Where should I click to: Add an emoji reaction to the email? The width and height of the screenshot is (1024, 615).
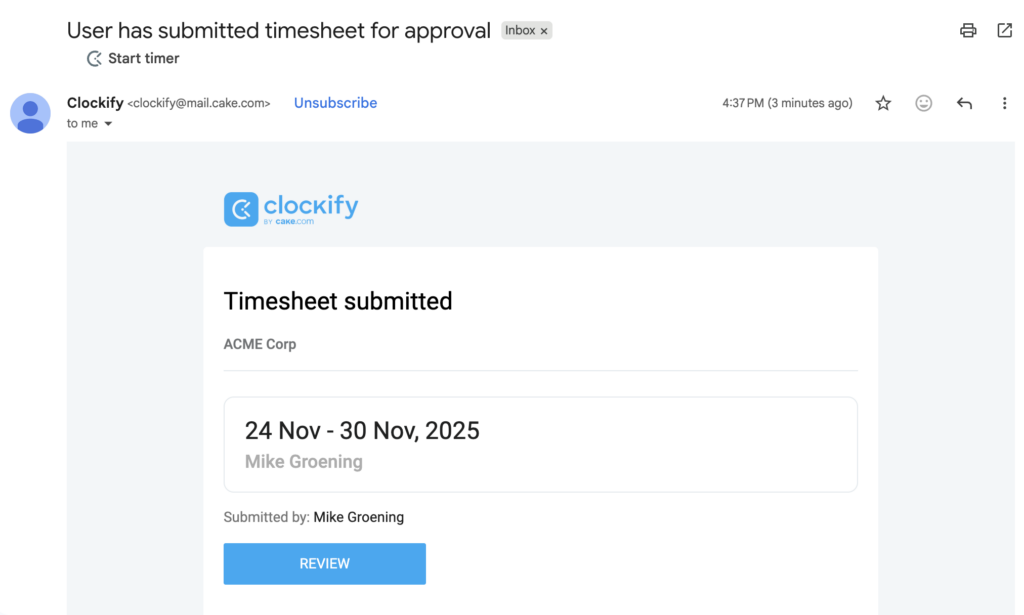(x=924, y=103)
